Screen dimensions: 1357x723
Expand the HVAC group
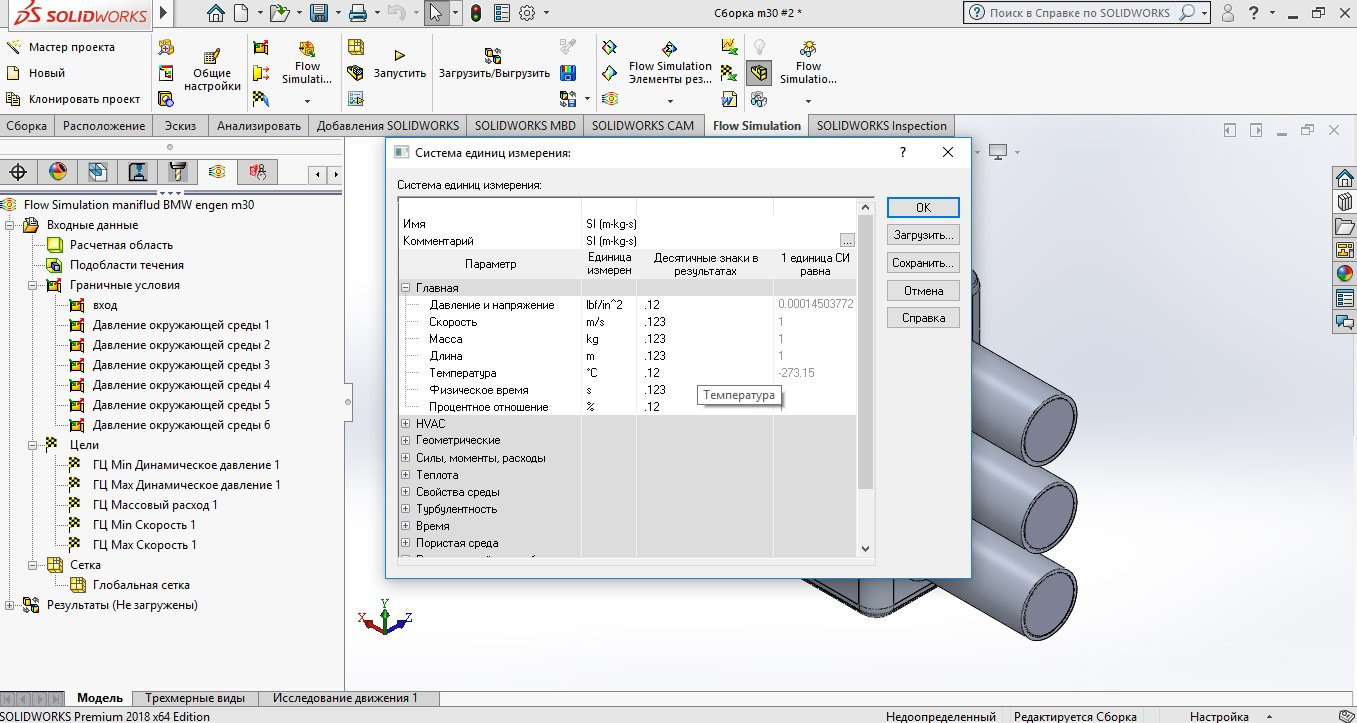click(406, 424)
